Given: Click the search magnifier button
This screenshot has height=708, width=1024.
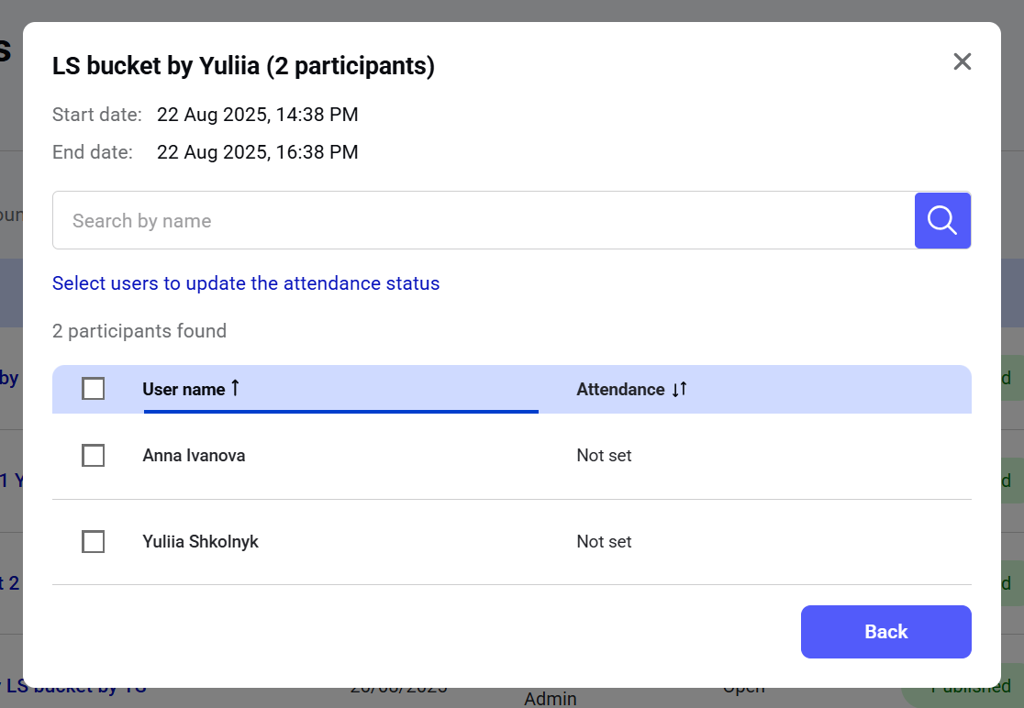Looking at the screenshot, I should (x=942, y=221).
